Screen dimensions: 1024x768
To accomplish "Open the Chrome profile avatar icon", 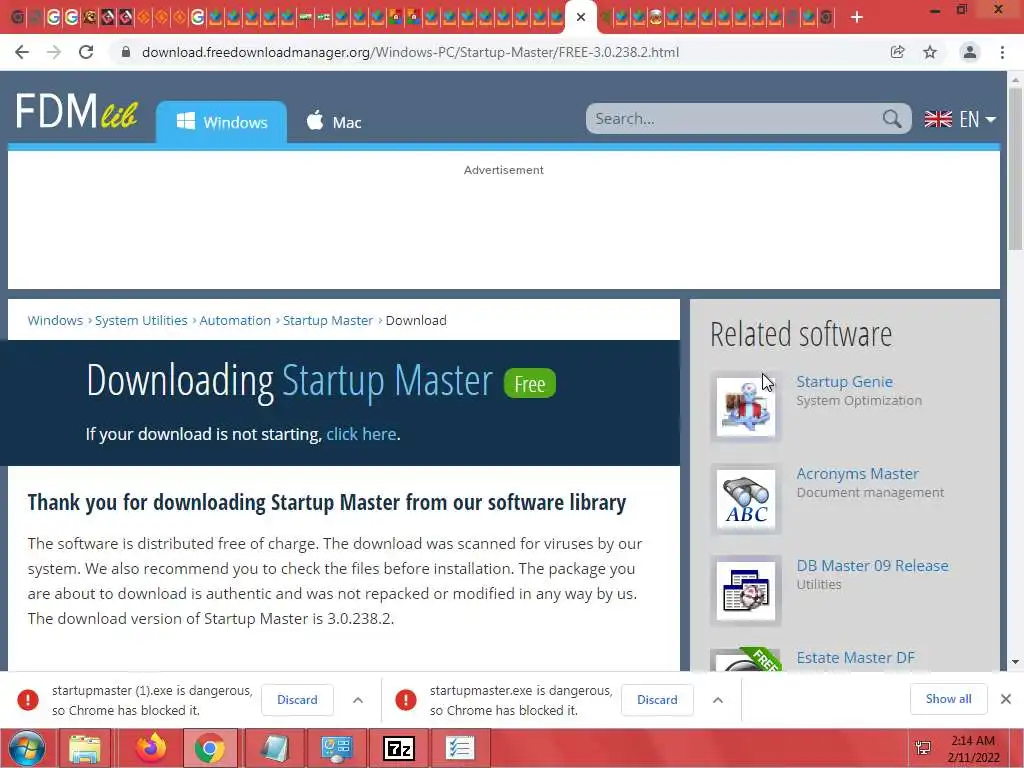I will click(x=970, y=52).
